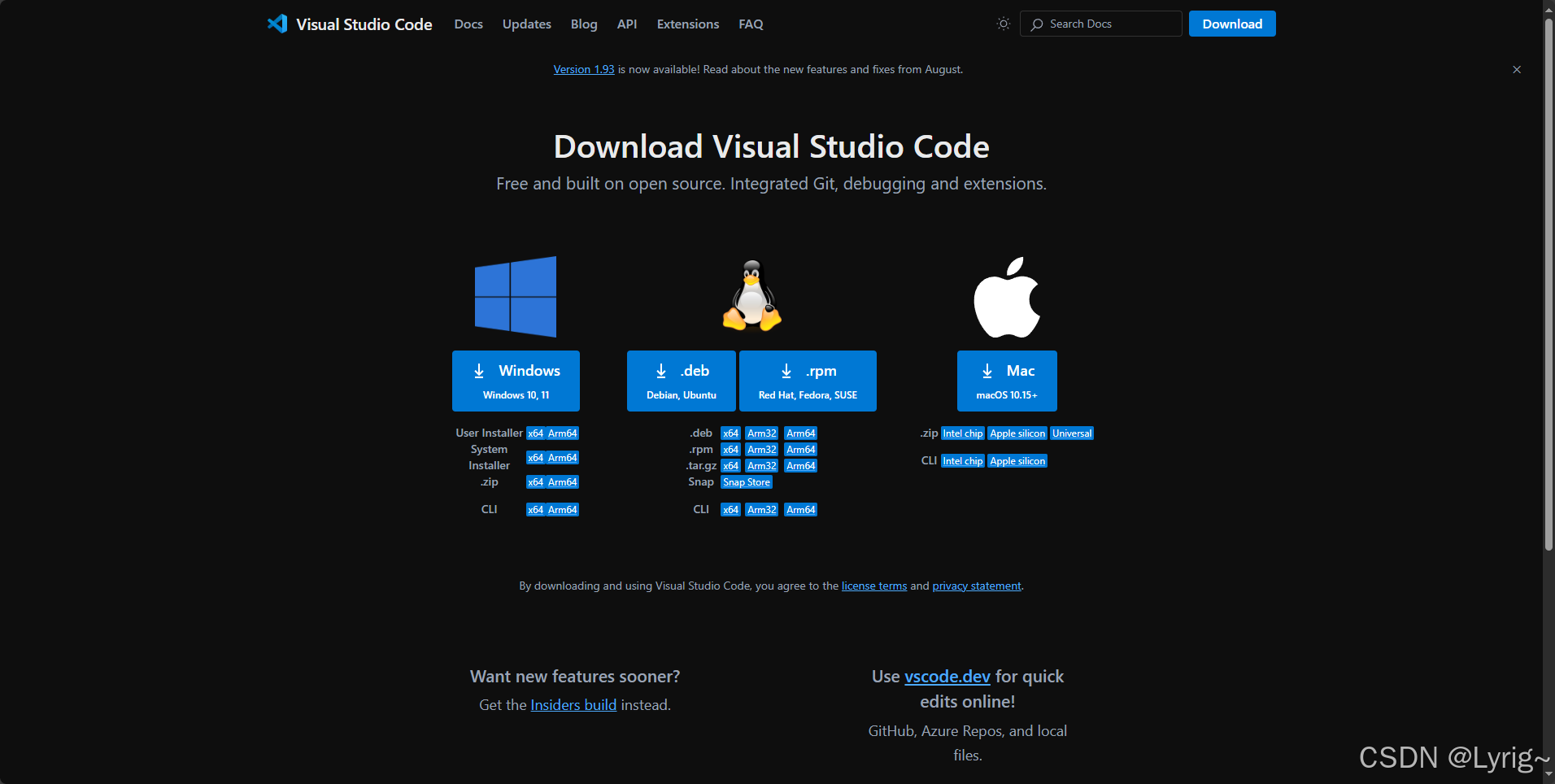Select Linux .rpm Arm64 link
The height and width of the screenshot is (784, 1555).
click(x=801, y=450)
